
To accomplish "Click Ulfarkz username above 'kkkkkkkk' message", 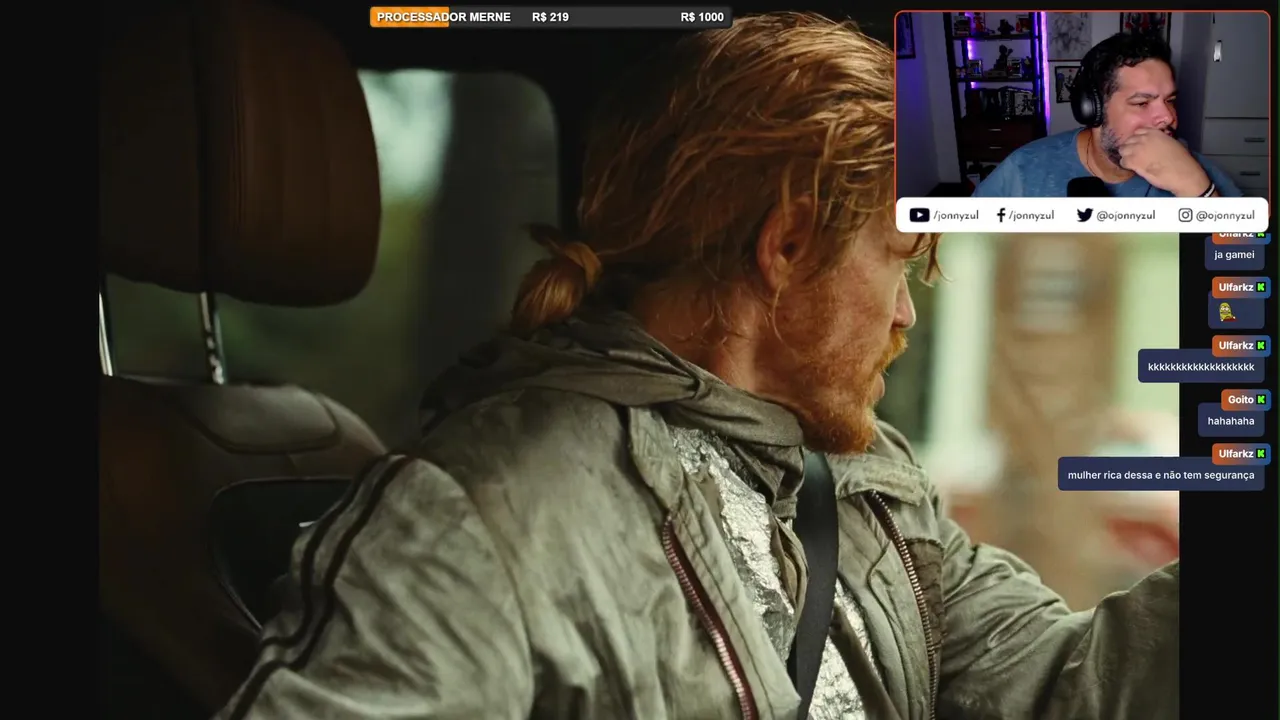I will click(1235, 345).
